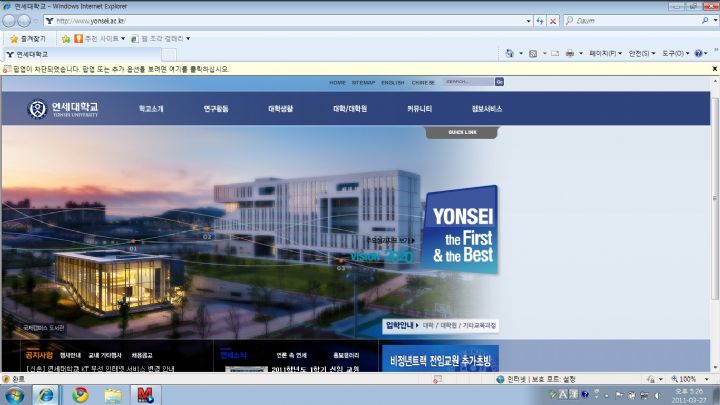Open the QUICK LINK tab

coord(462,132)
